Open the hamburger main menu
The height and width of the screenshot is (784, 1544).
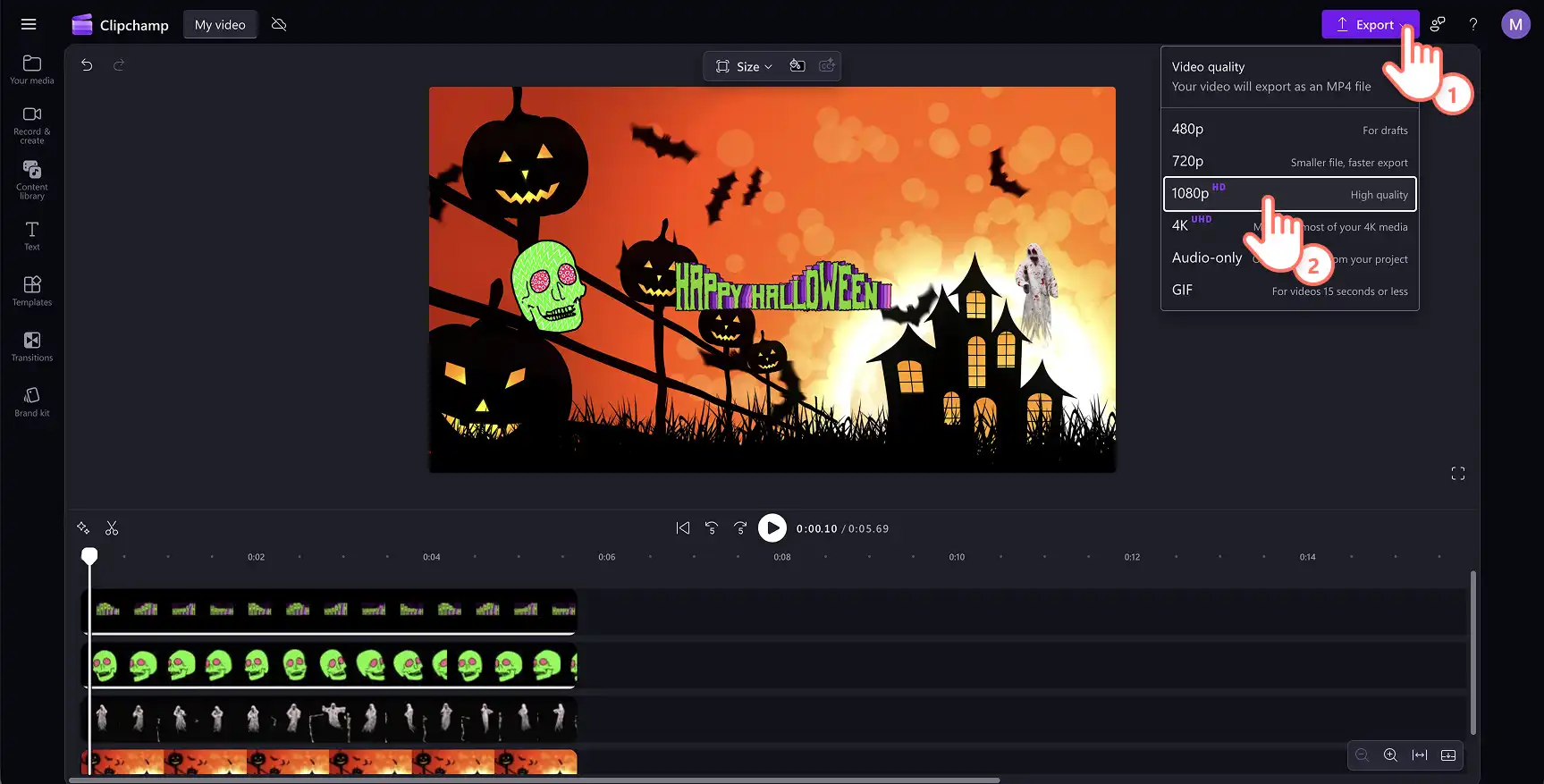[x=29, y=24]
